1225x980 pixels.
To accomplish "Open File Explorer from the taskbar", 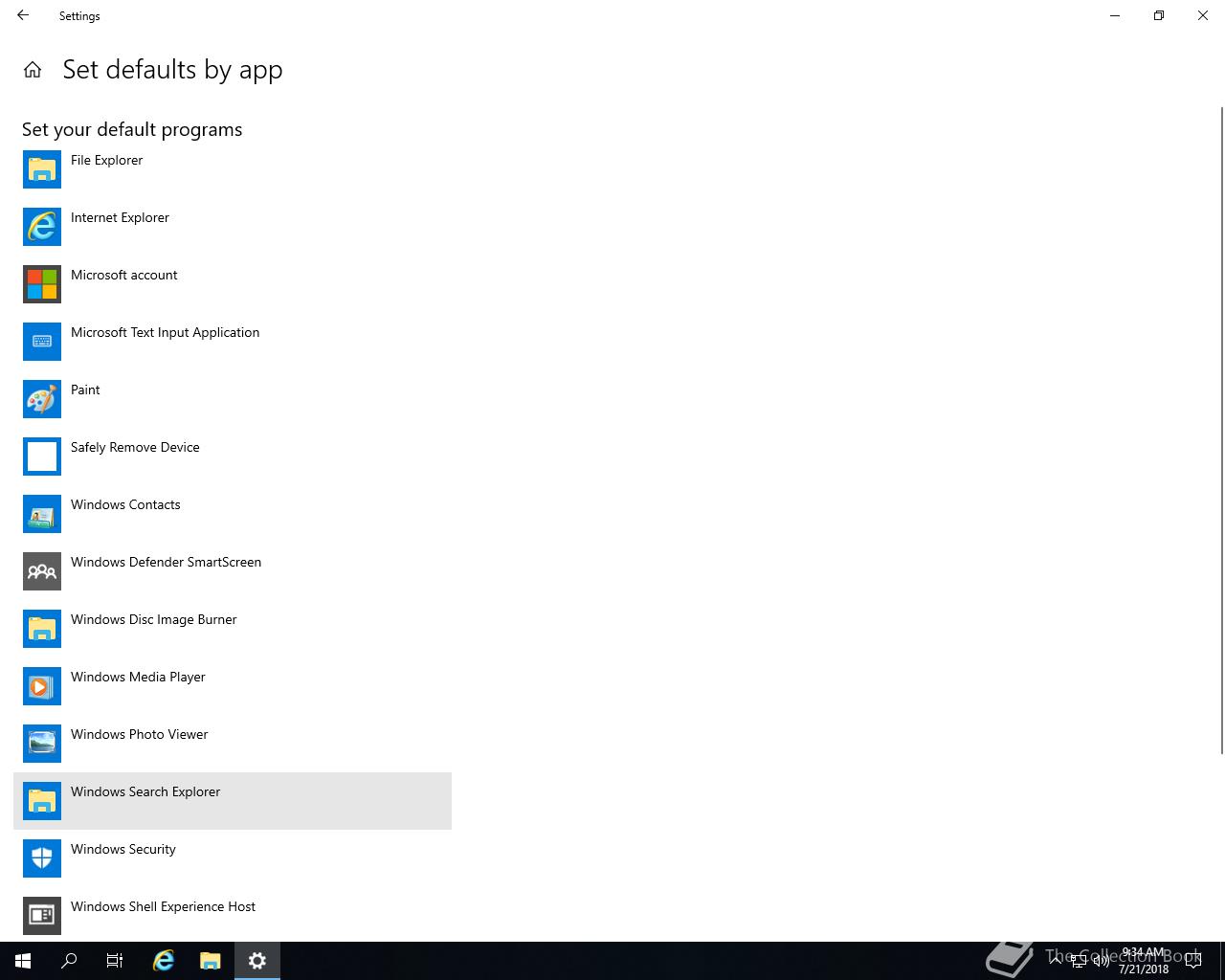I will click(211, 961).
